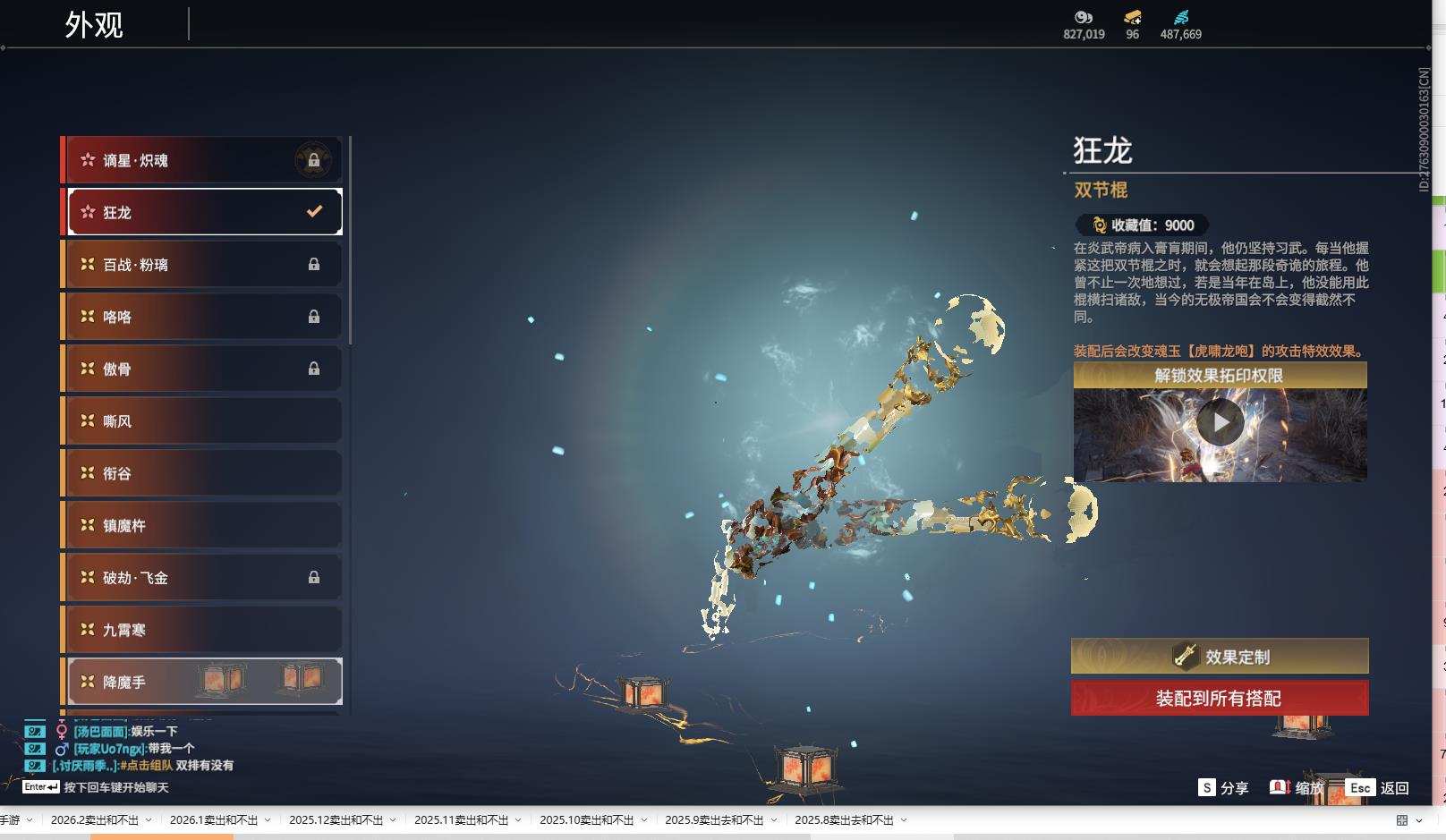1446x840 pixels.
Task: Click the lock icon on 百战·粉璃
Action: (x=314, y=264)
